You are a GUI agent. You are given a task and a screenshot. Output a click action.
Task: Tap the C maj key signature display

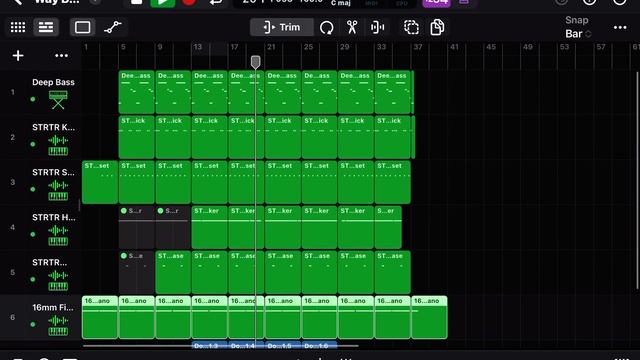[x=341, y=3]
